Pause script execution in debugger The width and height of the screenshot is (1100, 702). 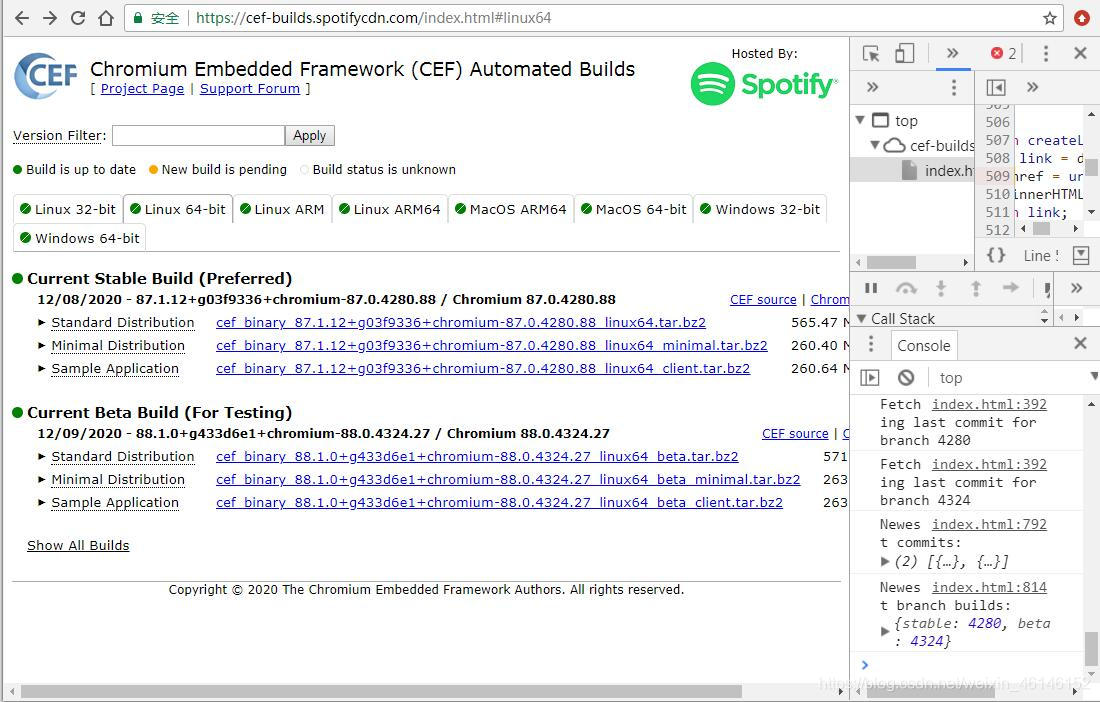click(871, 288)
